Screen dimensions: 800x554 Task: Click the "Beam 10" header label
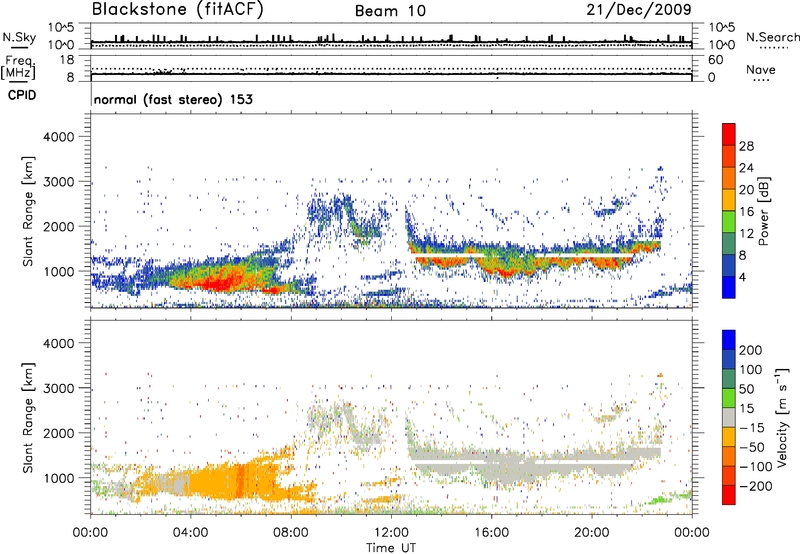coord(390,11)
